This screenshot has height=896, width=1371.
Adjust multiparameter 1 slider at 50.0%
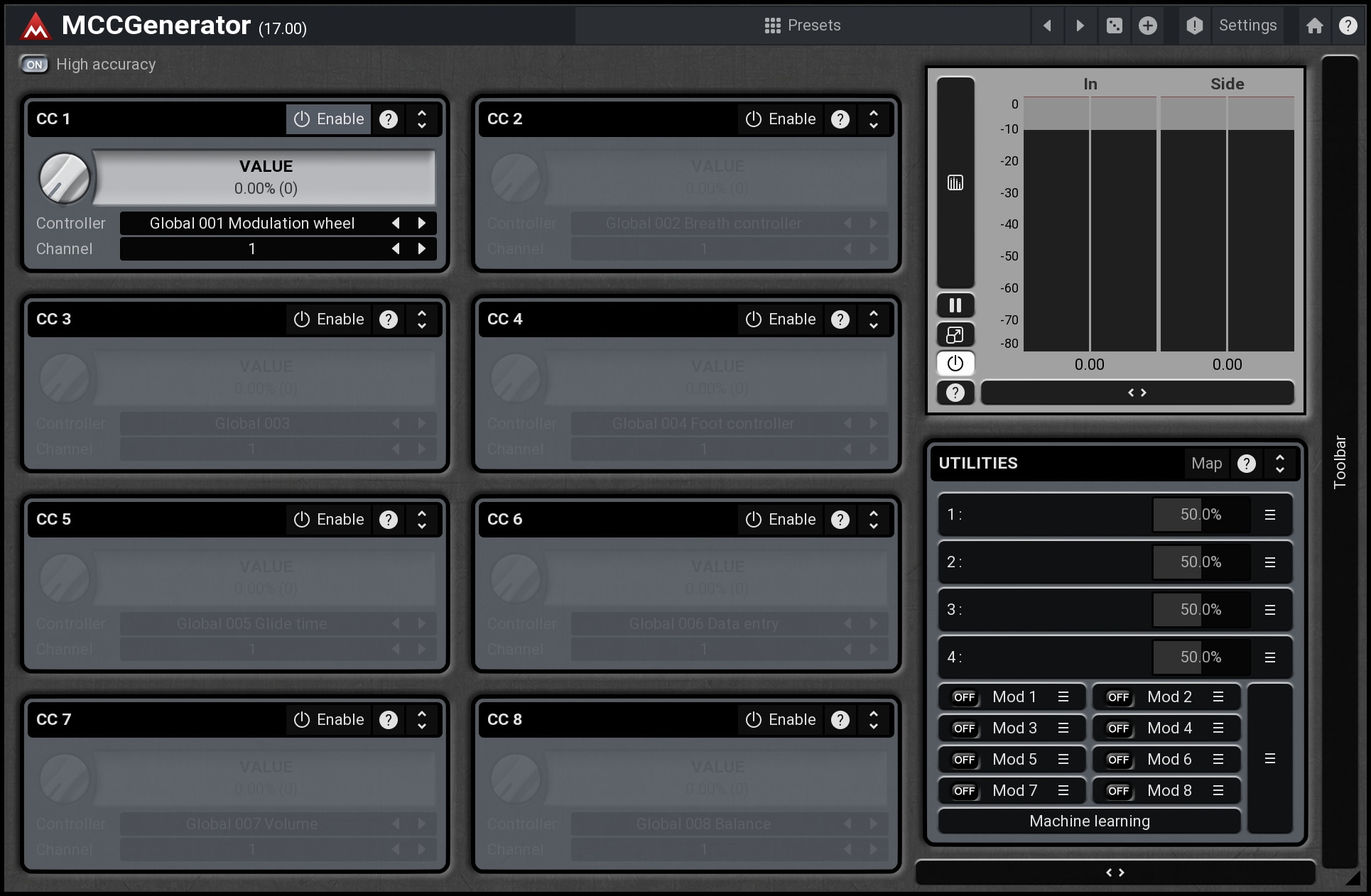tap(1201, 515)
